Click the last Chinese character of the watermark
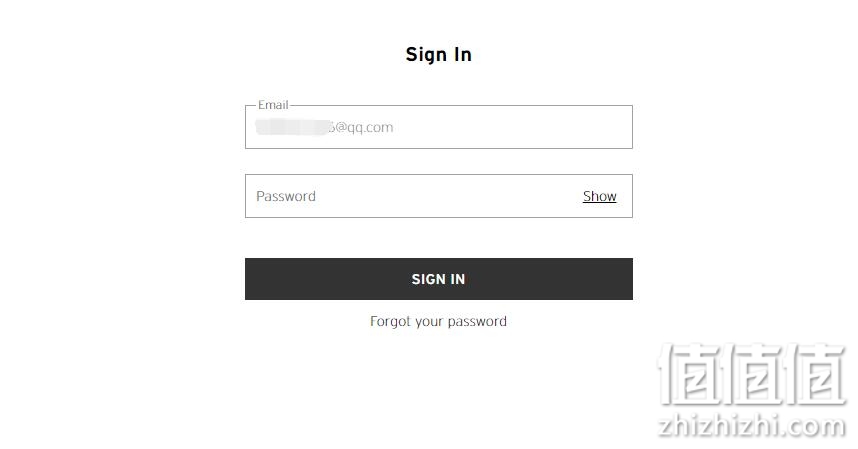Image resolution: width=858 pixels, height=449 pixels. [816, 375]
